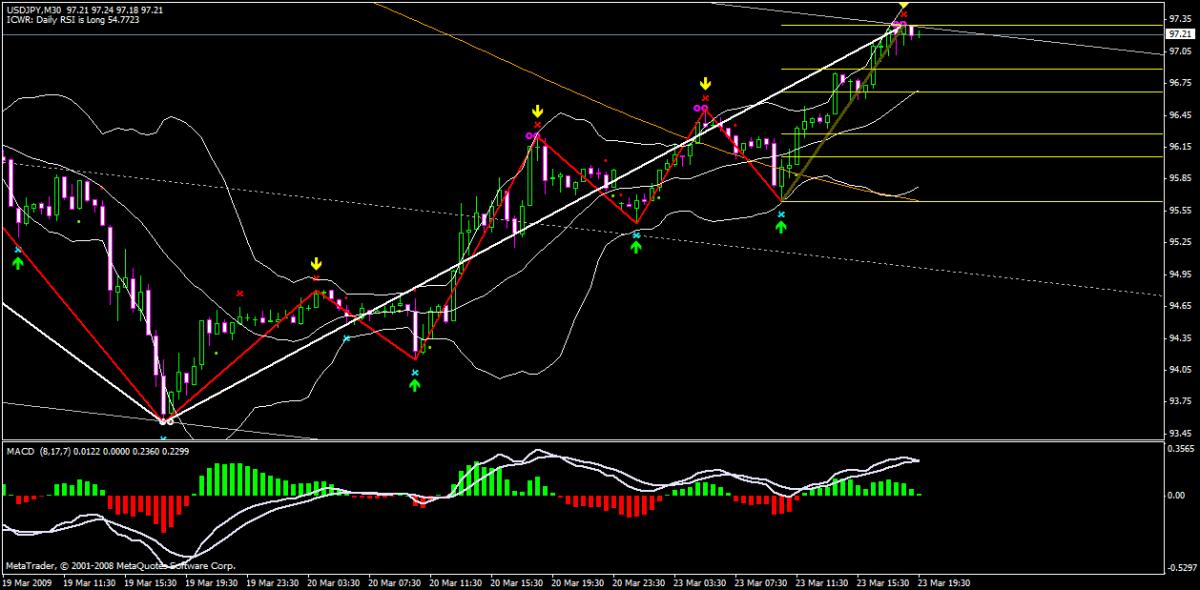Click the current price label 97.21 on axis
This screenshot has height=590, width=1200.
pyautogui.click(x=1178, y=34)
